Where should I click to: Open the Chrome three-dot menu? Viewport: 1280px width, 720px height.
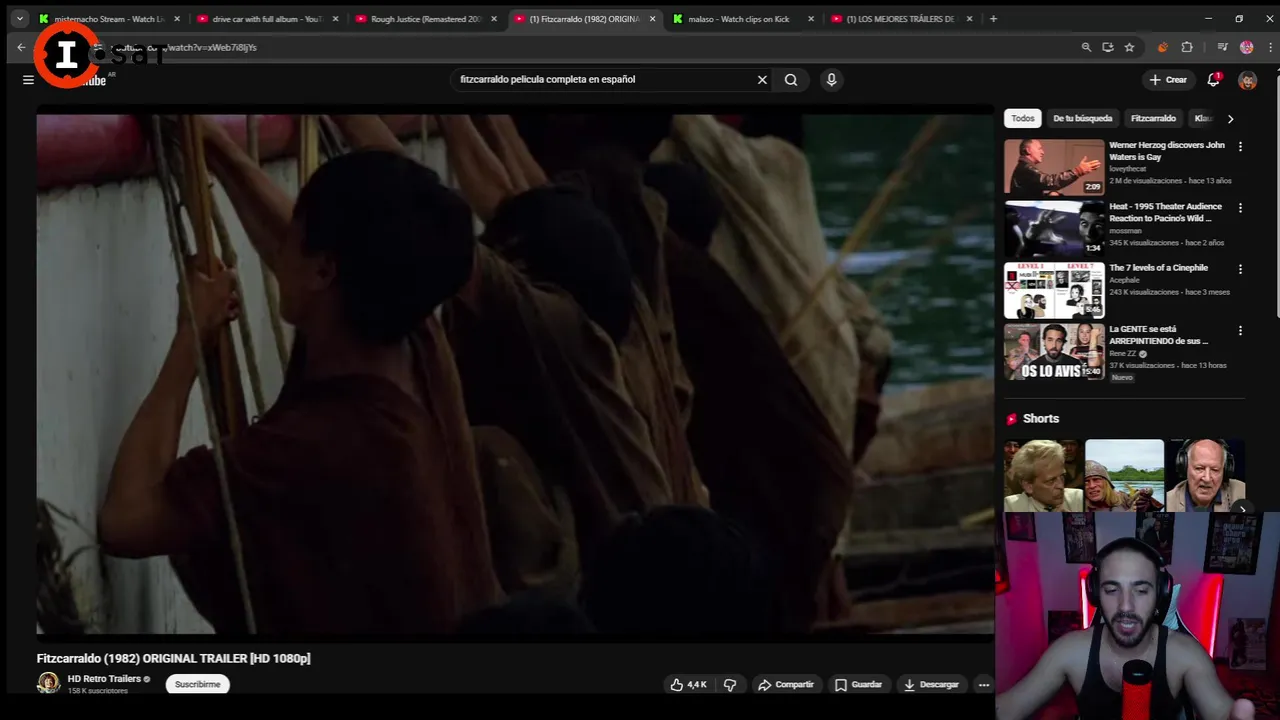[1268, 47]
